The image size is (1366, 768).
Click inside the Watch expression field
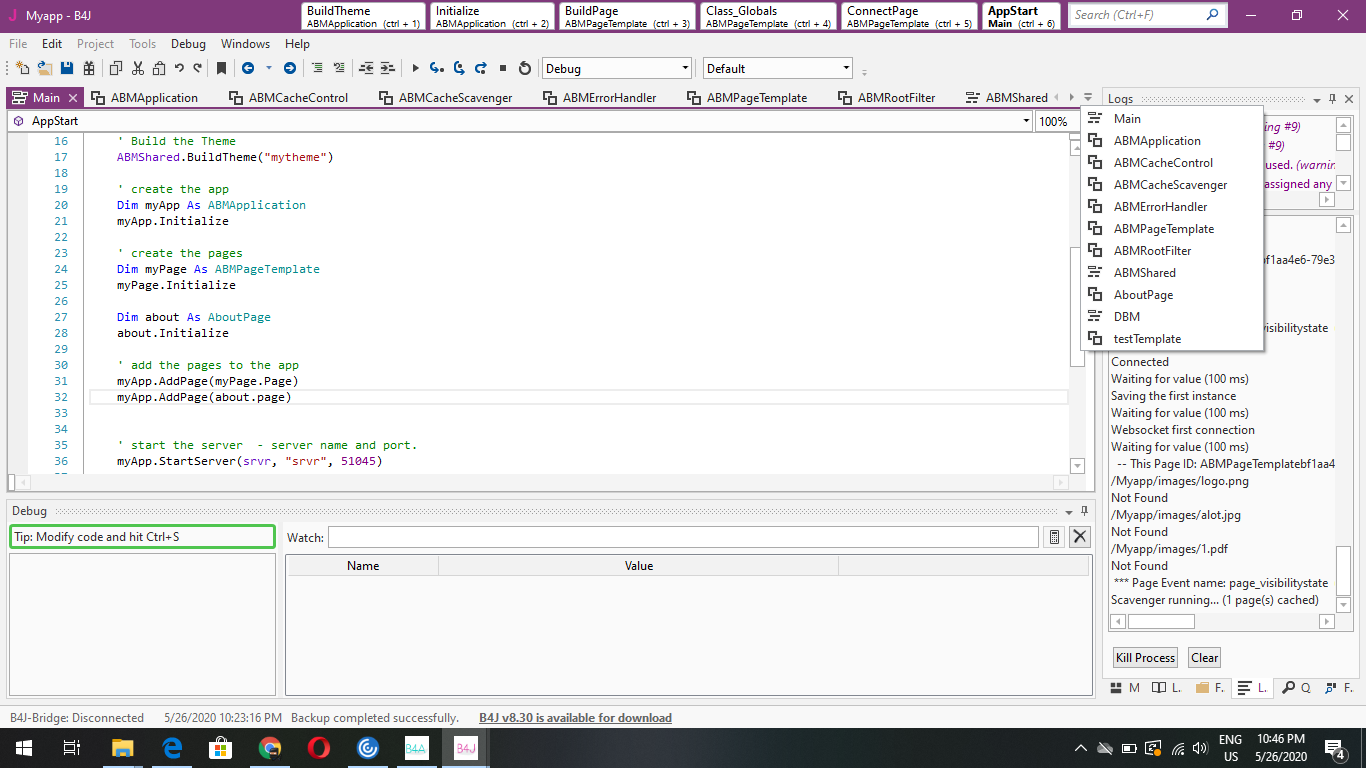click(x=683, y=537)
